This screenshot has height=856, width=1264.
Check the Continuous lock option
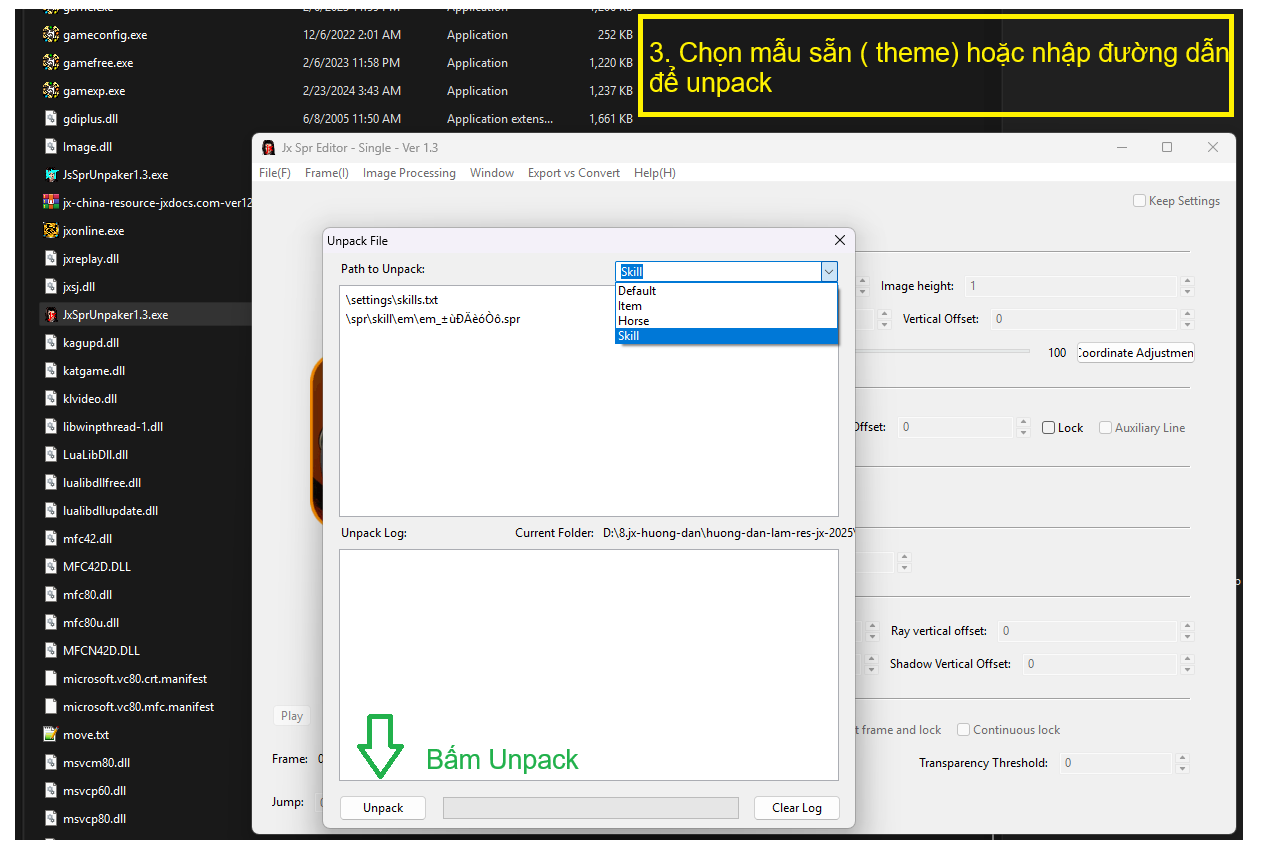click(x=964, y=730)
